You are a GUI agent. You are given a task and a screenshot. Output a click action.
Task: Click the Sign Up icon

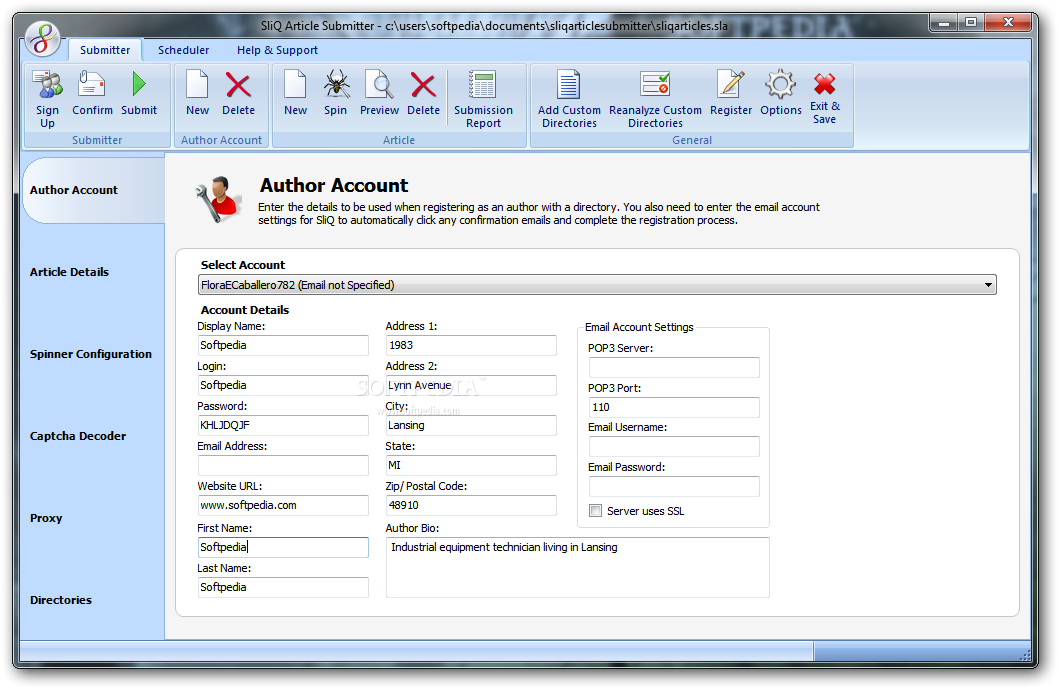[47, 99]
